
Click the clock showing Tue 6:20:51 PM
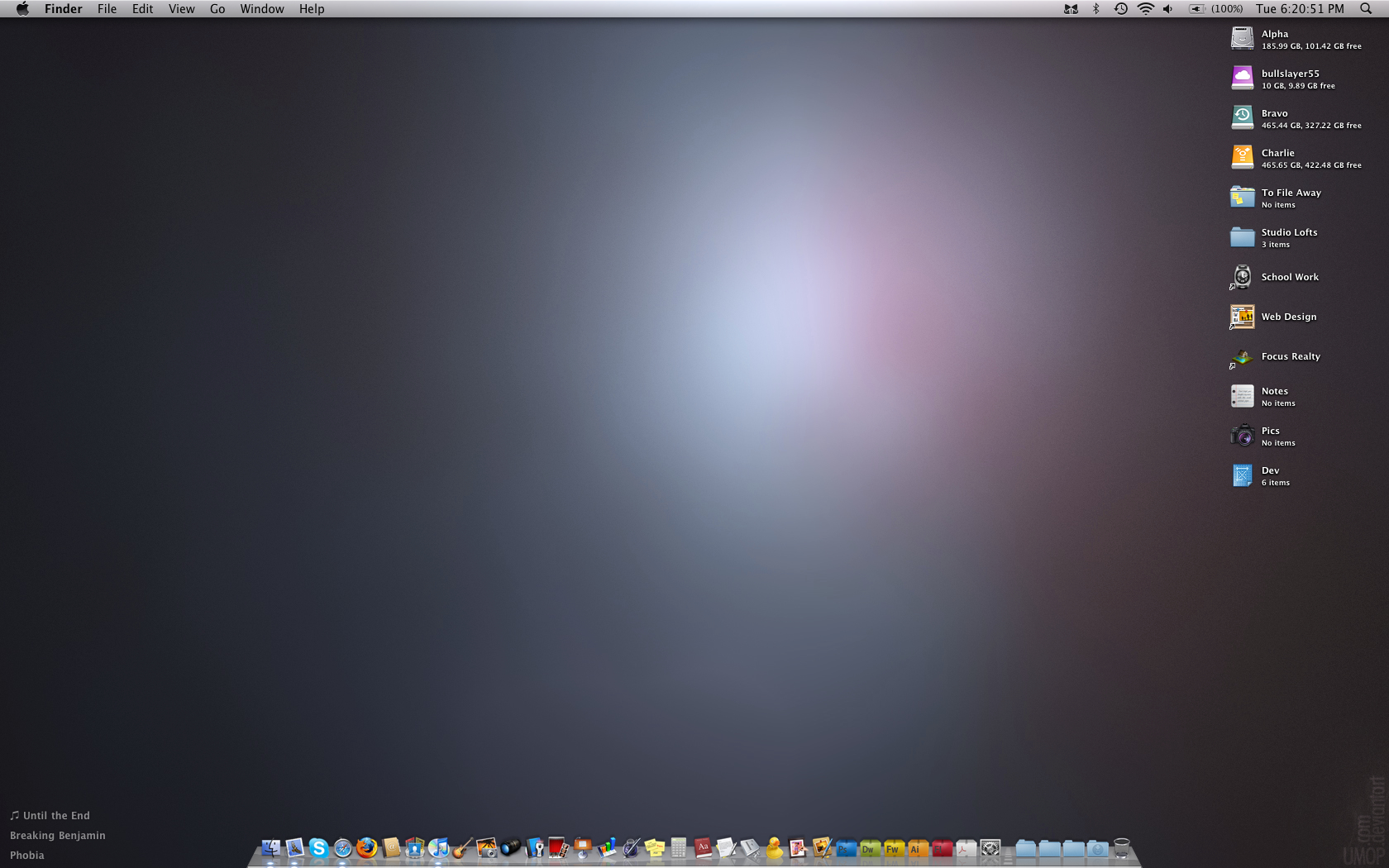[1300, 9]
